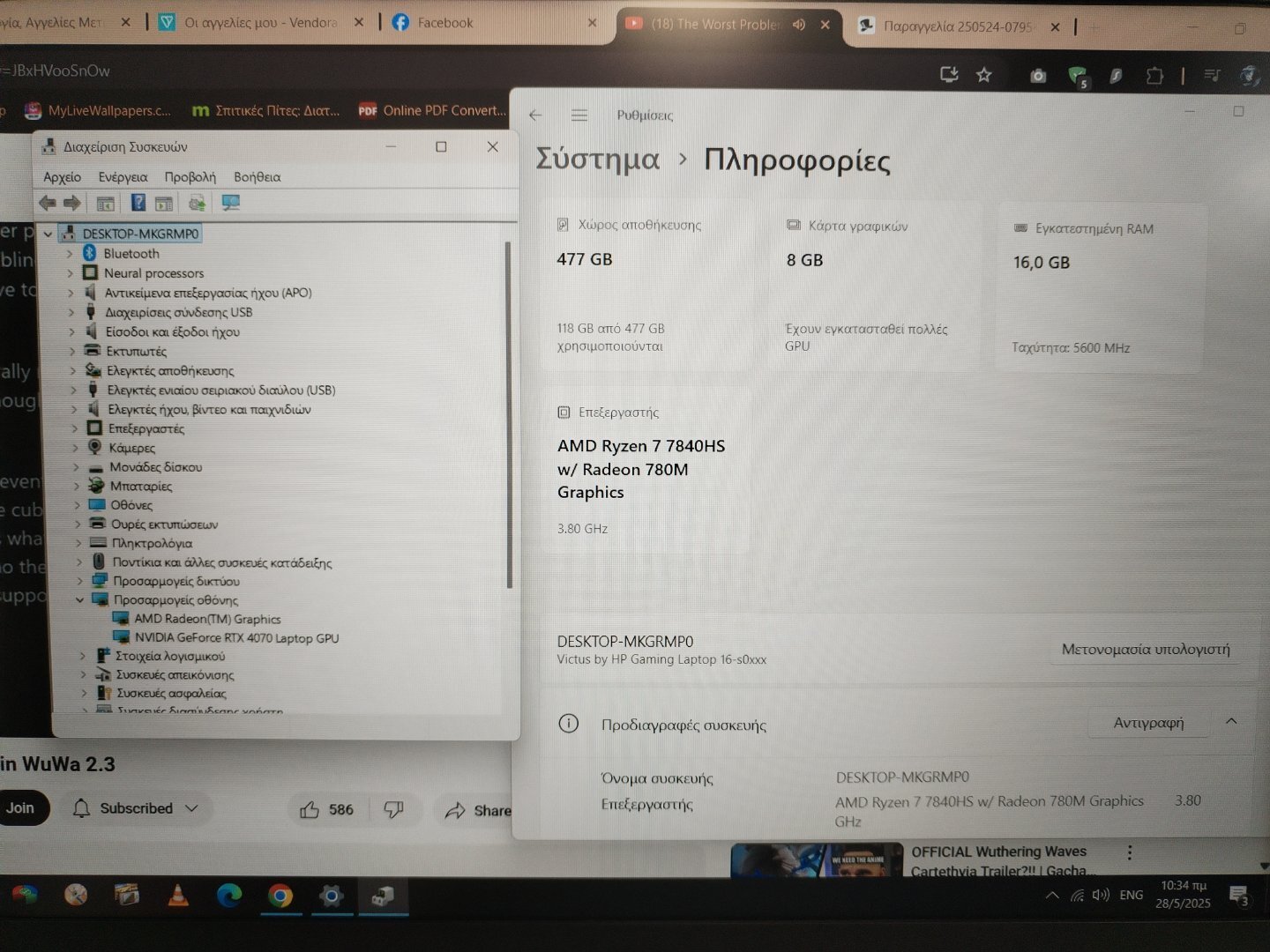This screenshot has height=952, width=1270.
Task: Open the Ενέργεια menu in Device Manager
Action: coord(123,177)
